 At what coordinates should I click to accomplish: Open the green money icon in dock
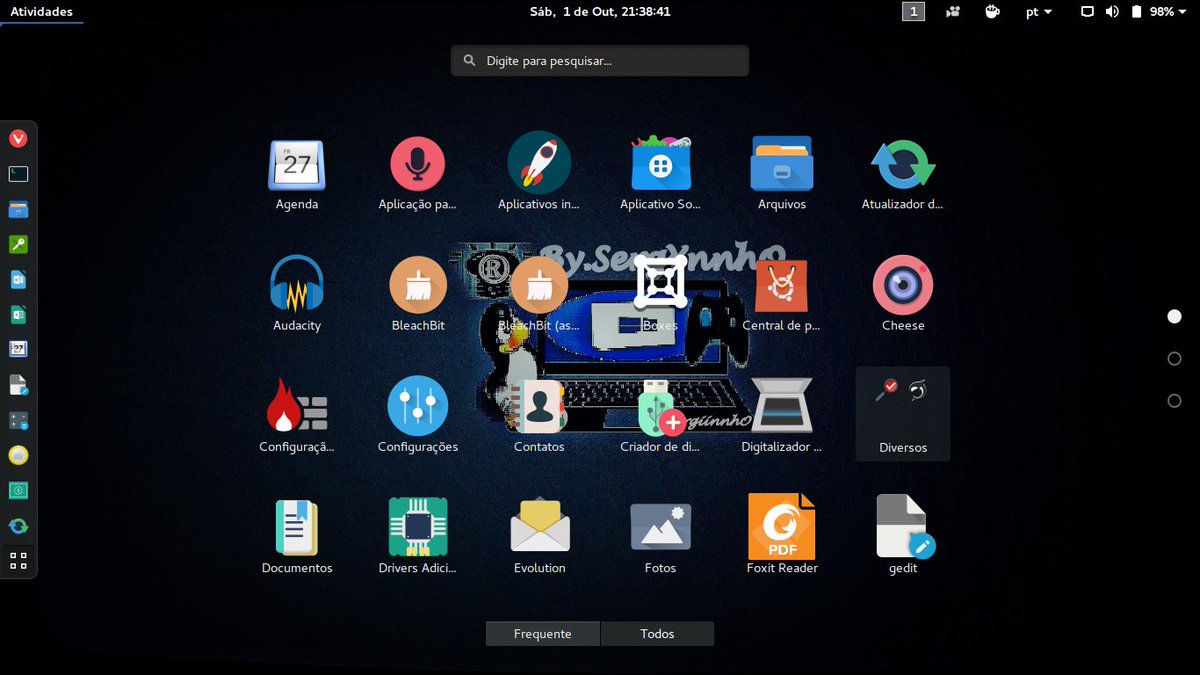tap(18, 491)
